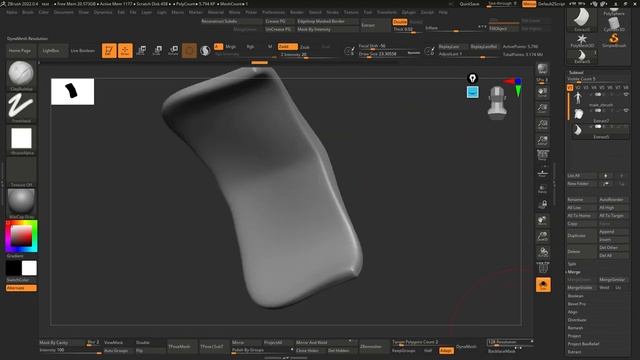Click the main color picker square
Image resolution: width=640 pixels, height=360 pixels.
(21, 236)
